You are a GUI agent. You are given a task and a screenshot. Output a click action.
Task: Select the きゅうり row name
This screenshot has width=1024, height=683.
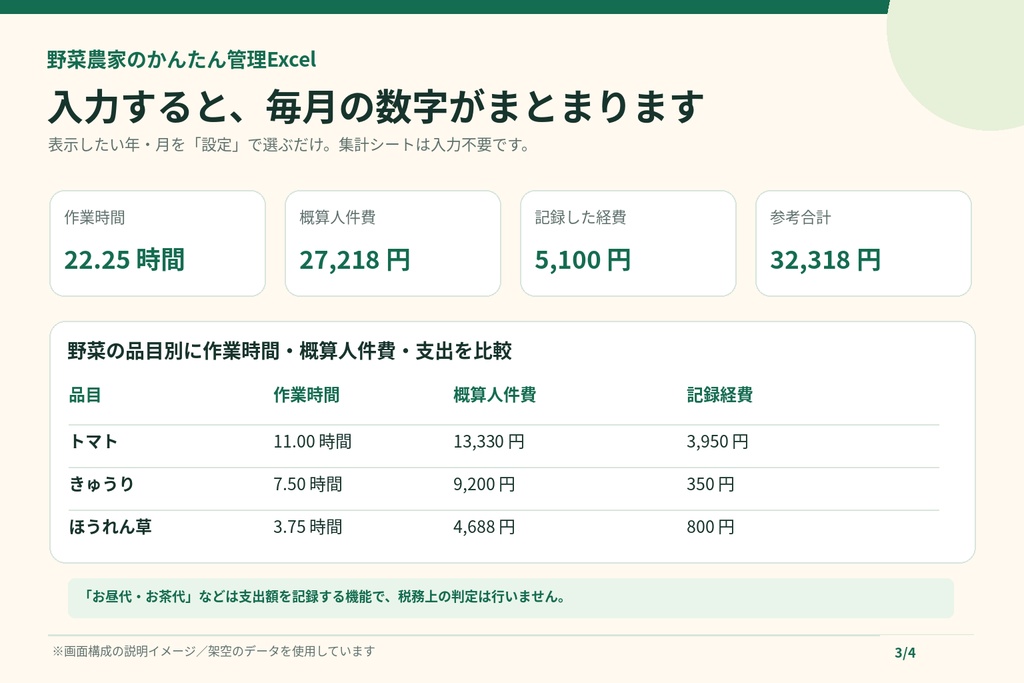(x=101, y=484)
